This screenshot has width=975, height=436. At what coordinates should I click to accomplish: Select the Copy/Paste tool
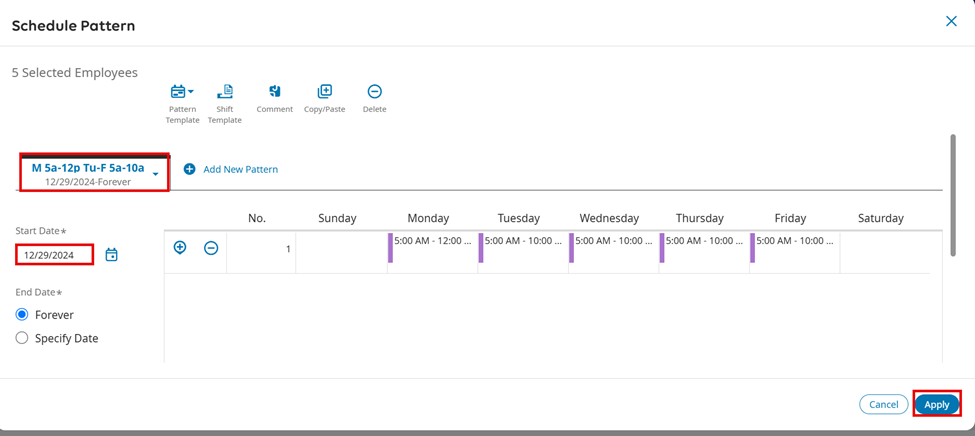tap(325, 93)
